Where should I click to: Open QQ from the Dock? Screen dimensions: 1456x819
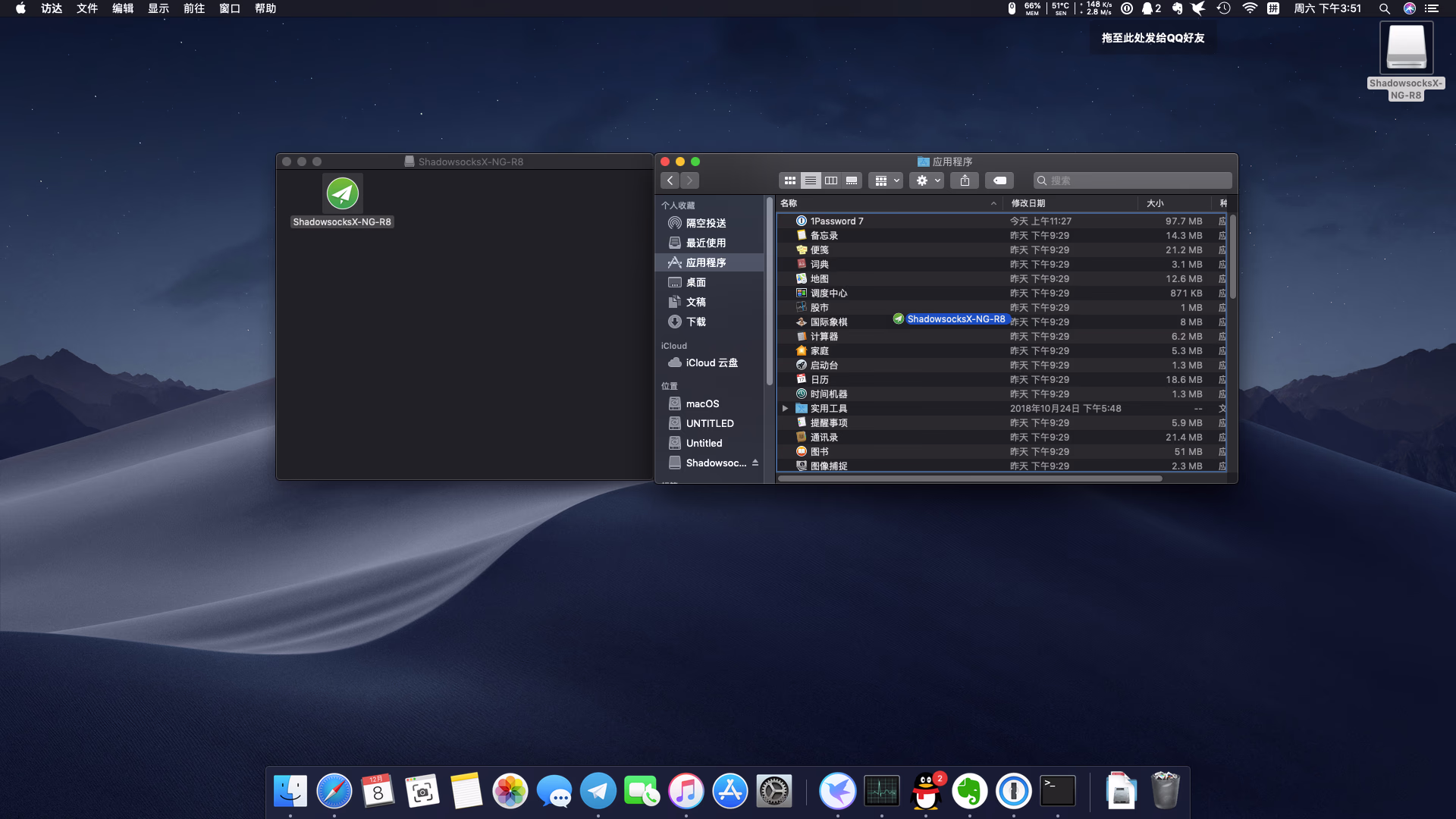925,791
